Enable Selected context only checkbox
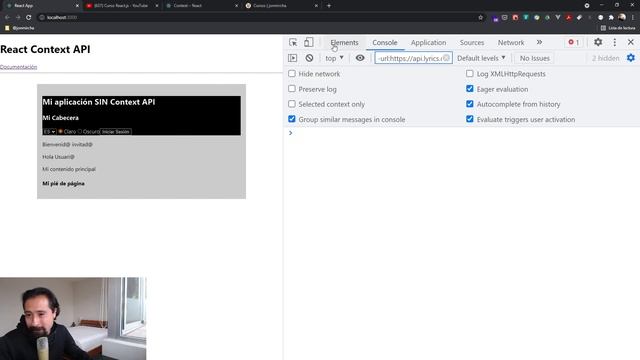Image resolution: width=640 pixels, height=360 pixels. (x=292, y=104)
